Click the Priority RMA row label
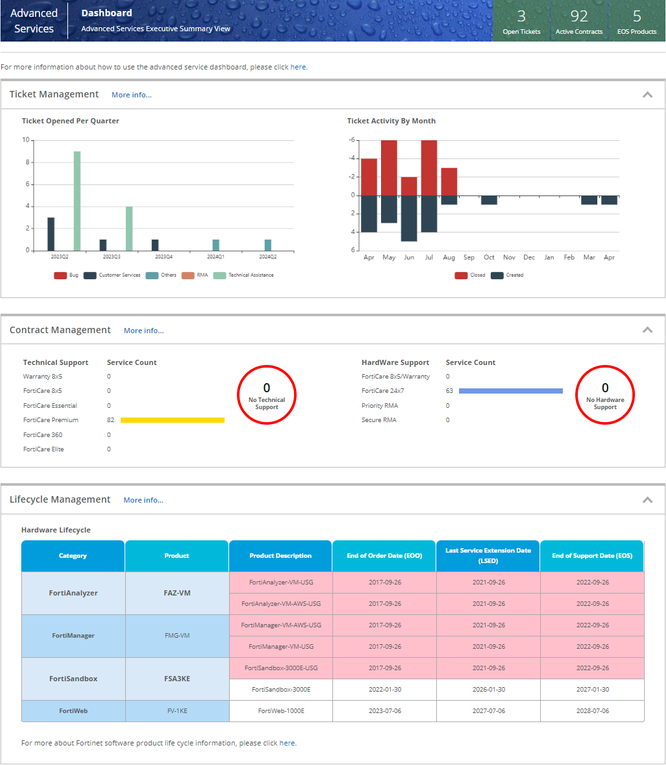The image size is (666, 765). [380, 406]
